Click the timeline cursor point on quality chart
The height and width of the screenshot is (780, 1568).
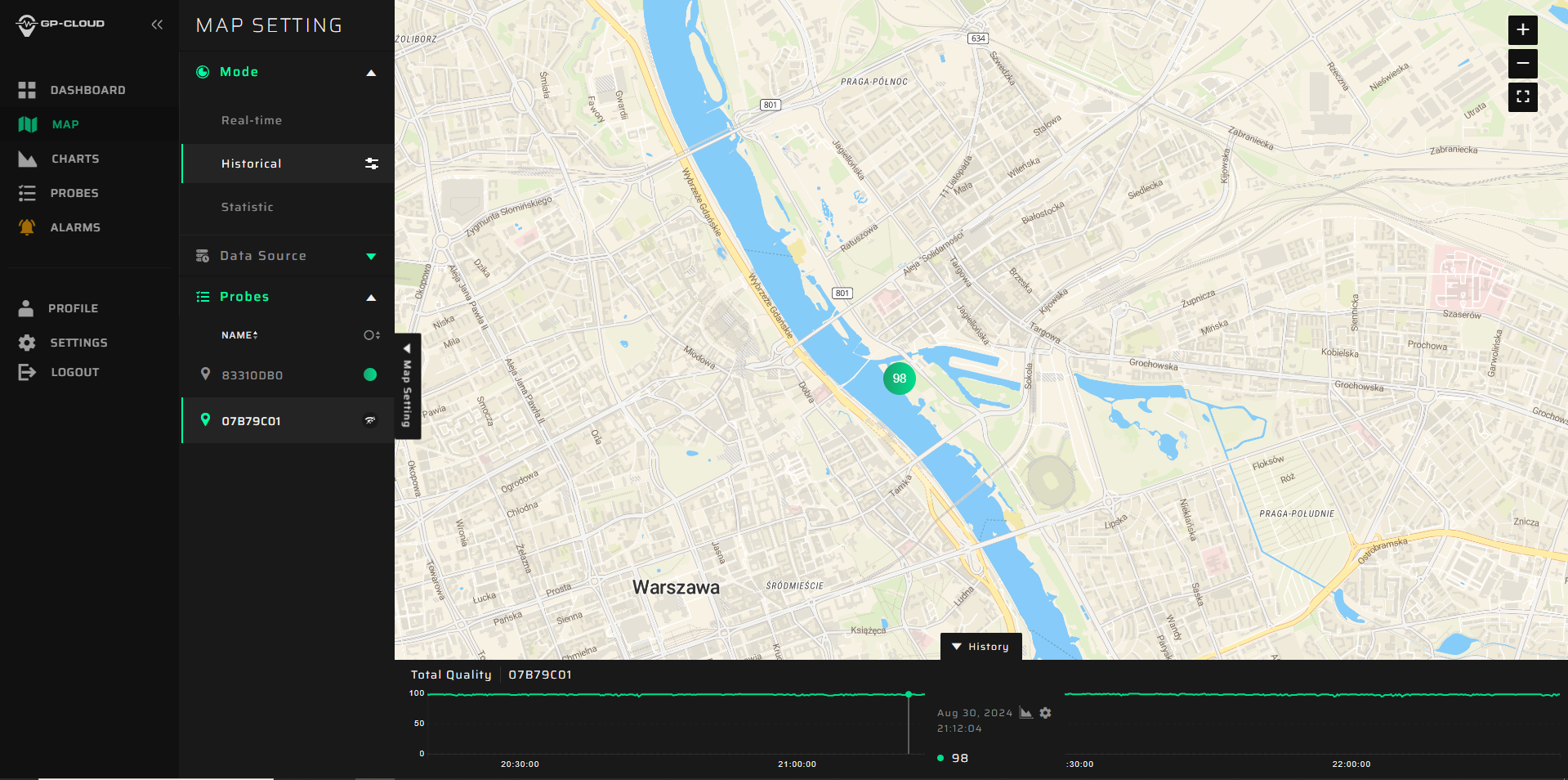click(x=909, y=694)
